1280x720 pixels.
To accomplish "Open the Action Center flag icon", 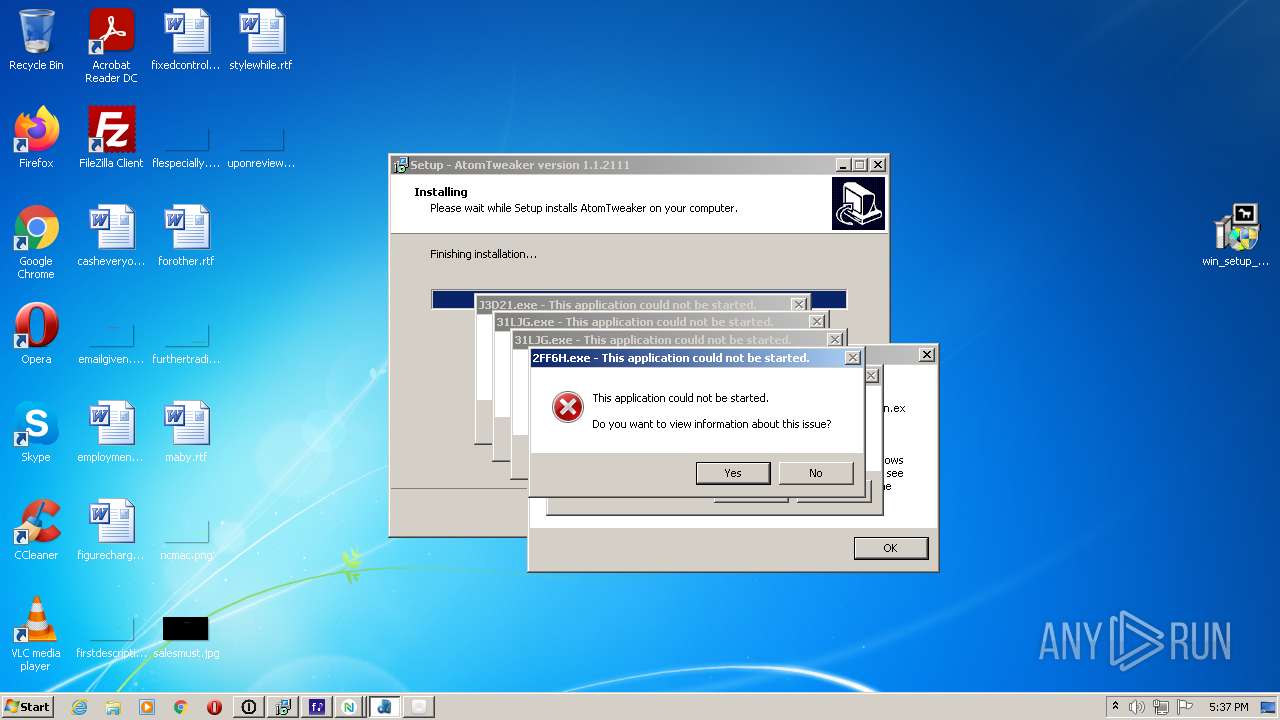I will point(1184,707).
